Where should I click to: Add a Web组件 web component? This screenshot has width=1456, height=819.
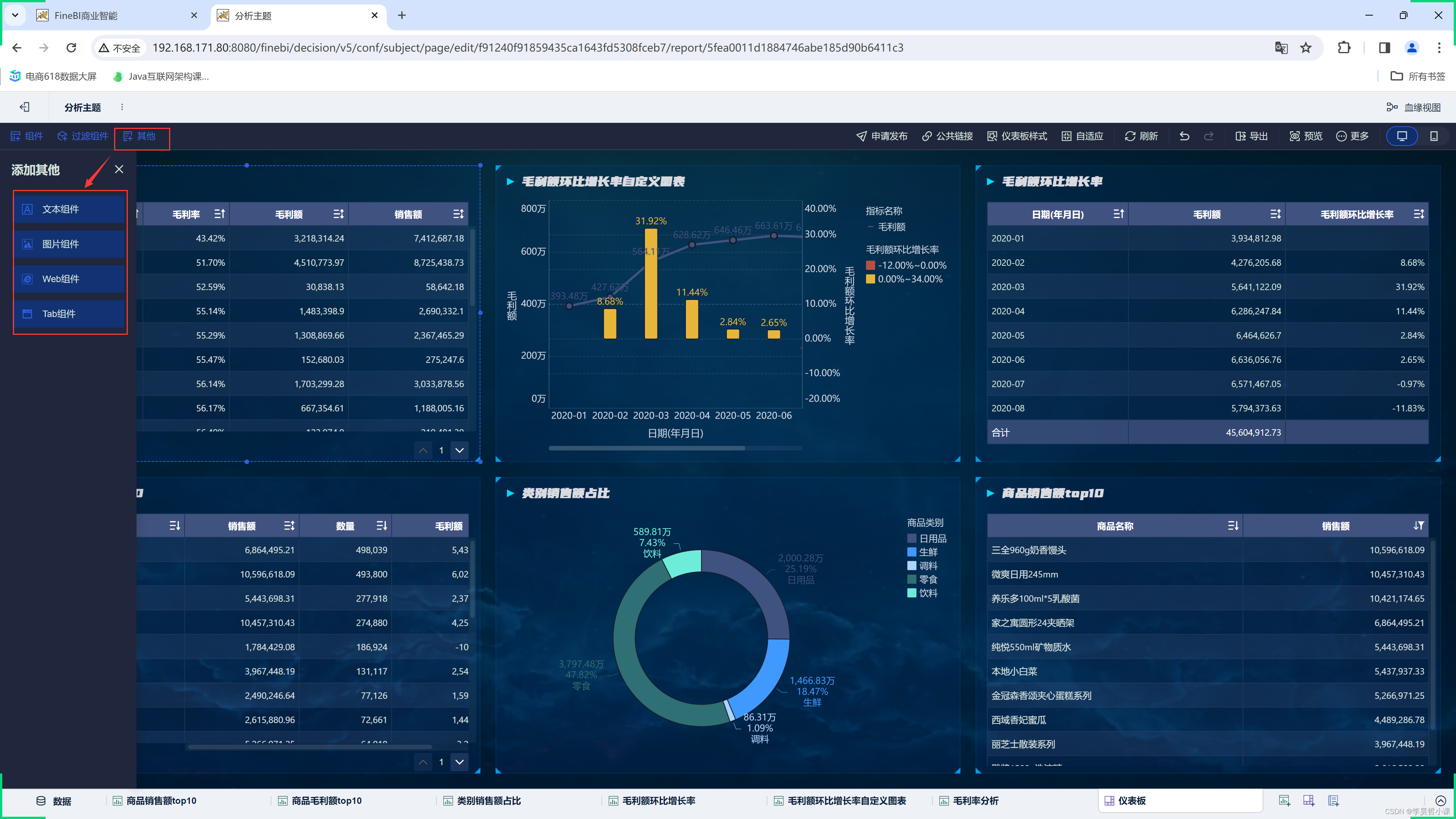pos(69,279)
